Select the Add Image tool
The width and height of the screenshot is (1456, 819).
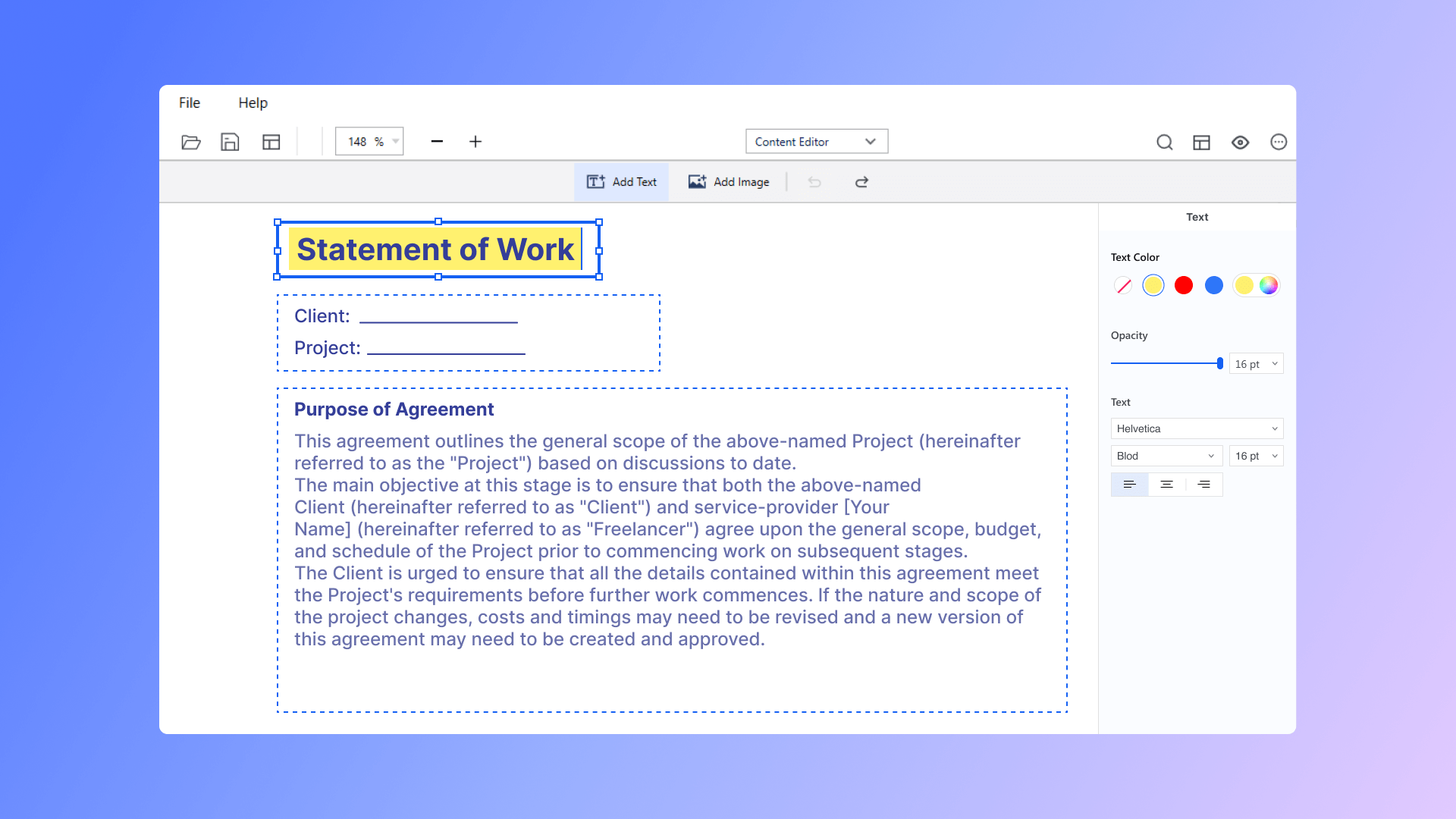tap(729, 181)
